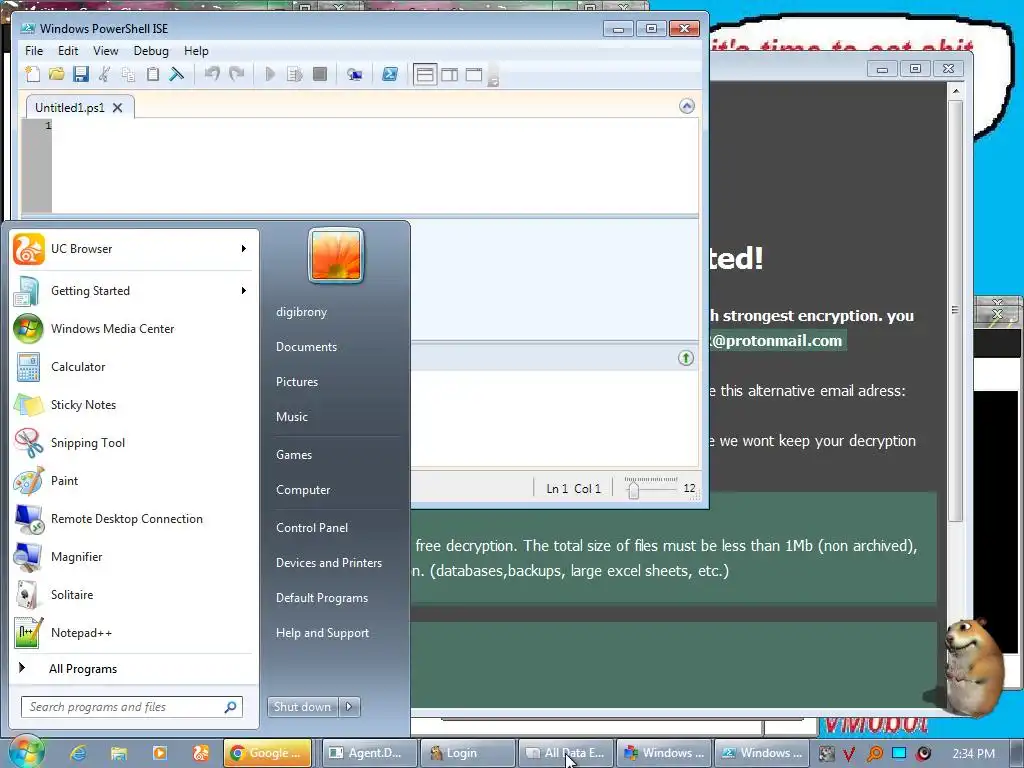Open a script file with folder icon

click(x=56, y=74)
